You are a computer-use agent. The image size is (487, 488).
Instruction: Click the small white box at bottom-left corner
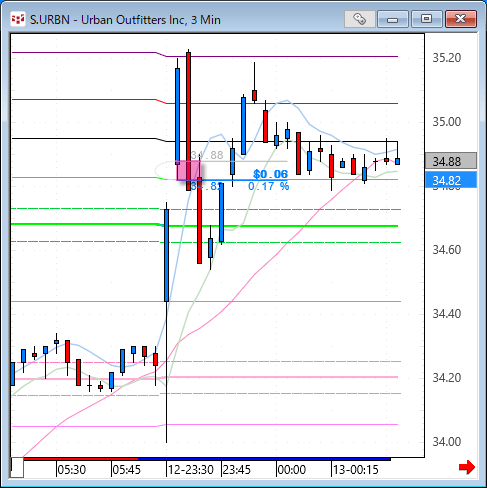17,468
